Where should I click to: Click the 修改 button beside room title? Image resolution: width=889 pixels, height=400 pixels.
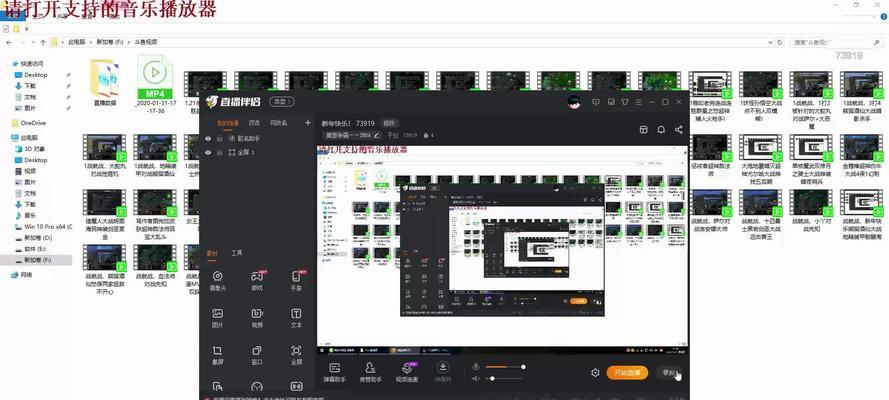[x=388, y=123]
